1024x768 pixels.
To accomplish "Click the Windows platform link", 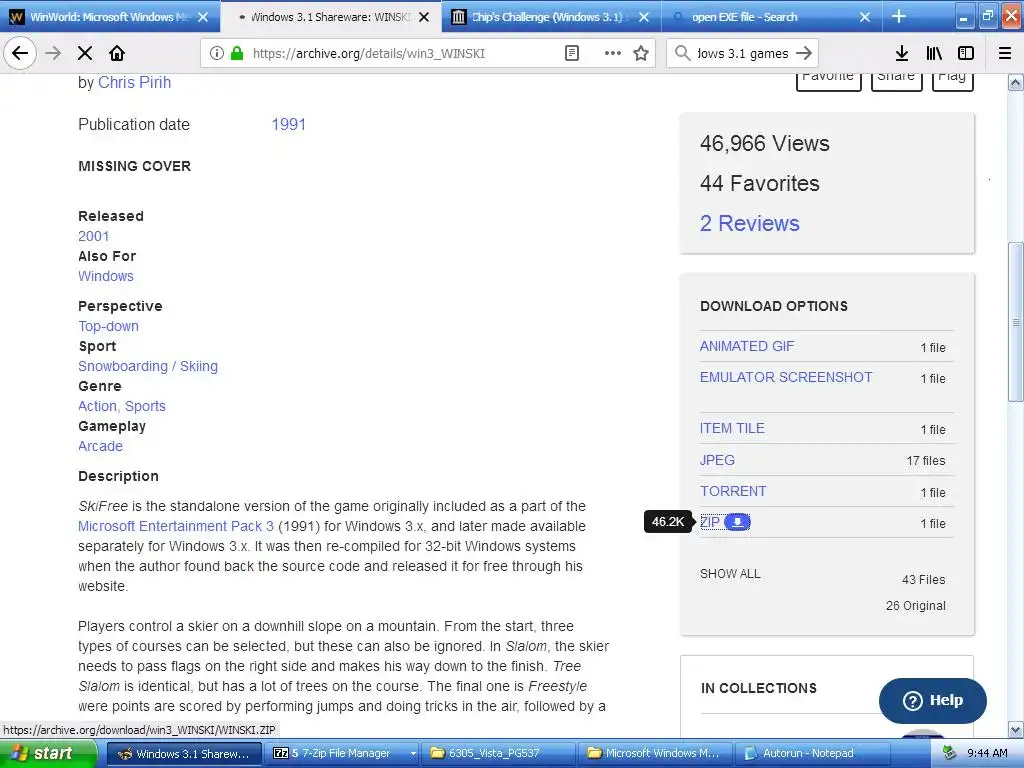I will tap(106, 276).
